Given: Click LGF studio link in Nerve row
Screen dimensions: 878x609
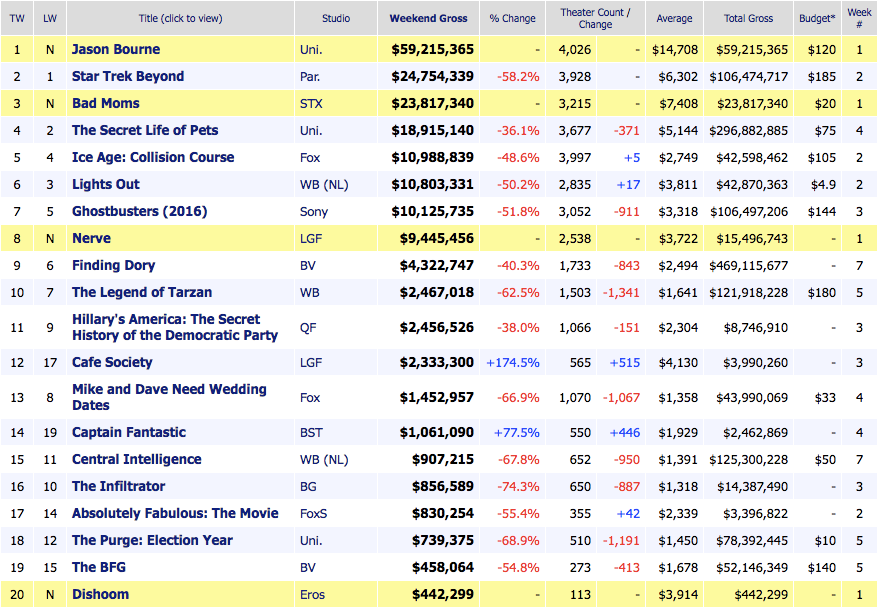Looking at the screenshot, I should (x=311, y=238).
